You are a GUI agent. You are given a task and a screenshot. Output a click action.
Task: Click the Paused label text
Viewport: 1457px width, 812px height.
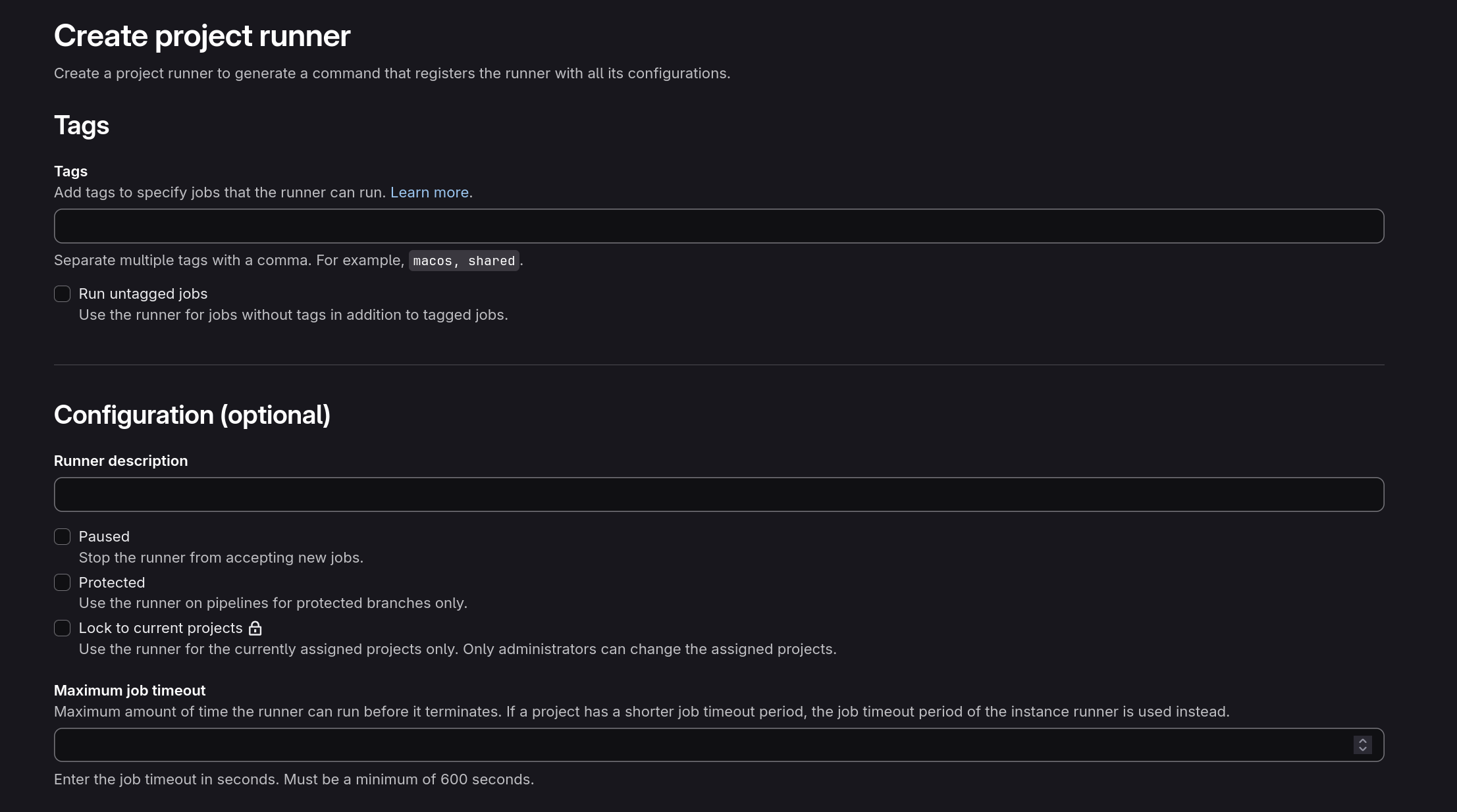click(x=104, y=536)
